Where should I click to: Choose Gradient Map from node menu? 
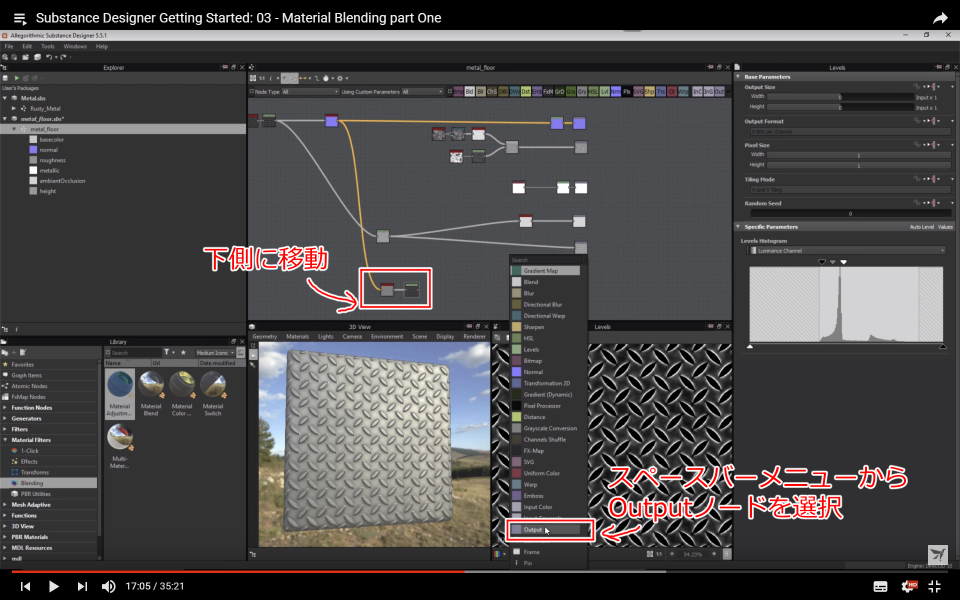(546, 271)
